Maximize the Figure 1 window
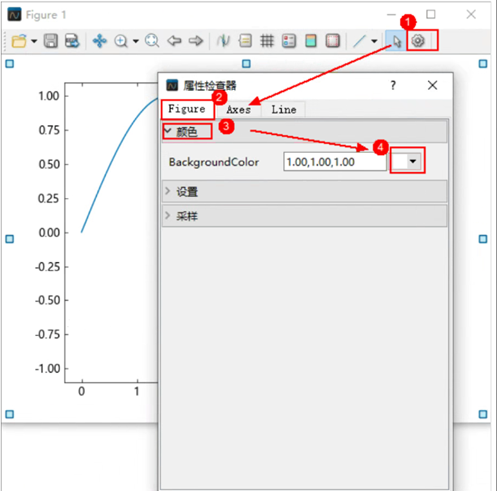This screenshot has width=497, height=491. pyautogui.click(x=431, y=14)
